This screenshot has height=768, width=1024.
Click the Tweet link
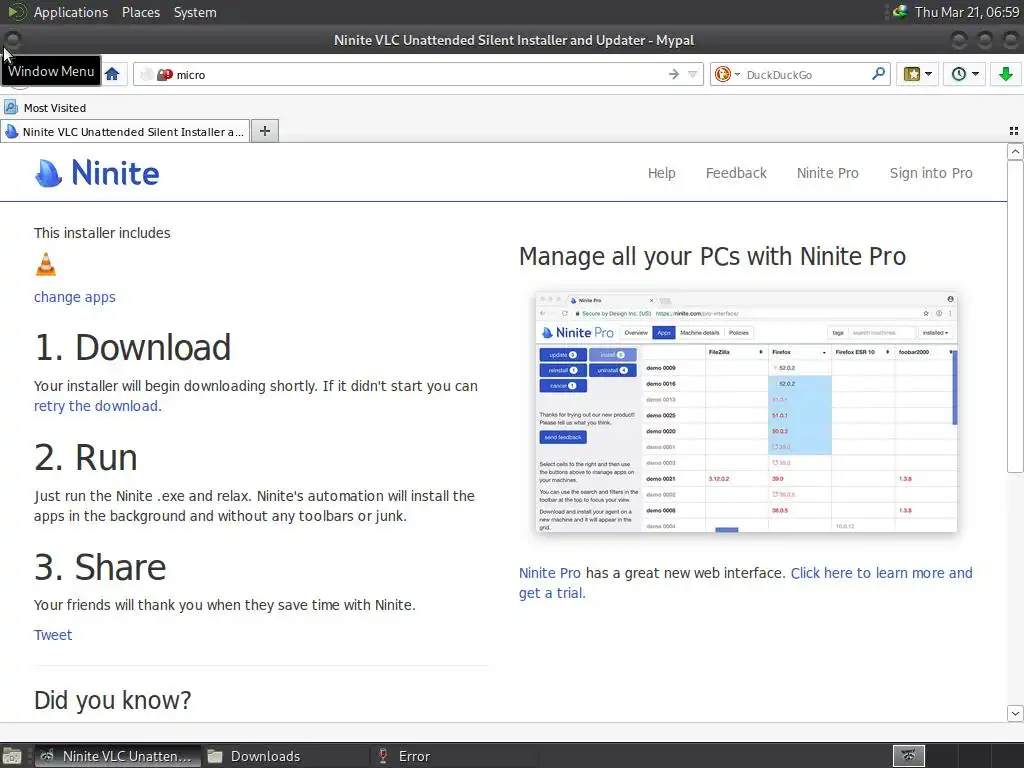coord(53,635)
